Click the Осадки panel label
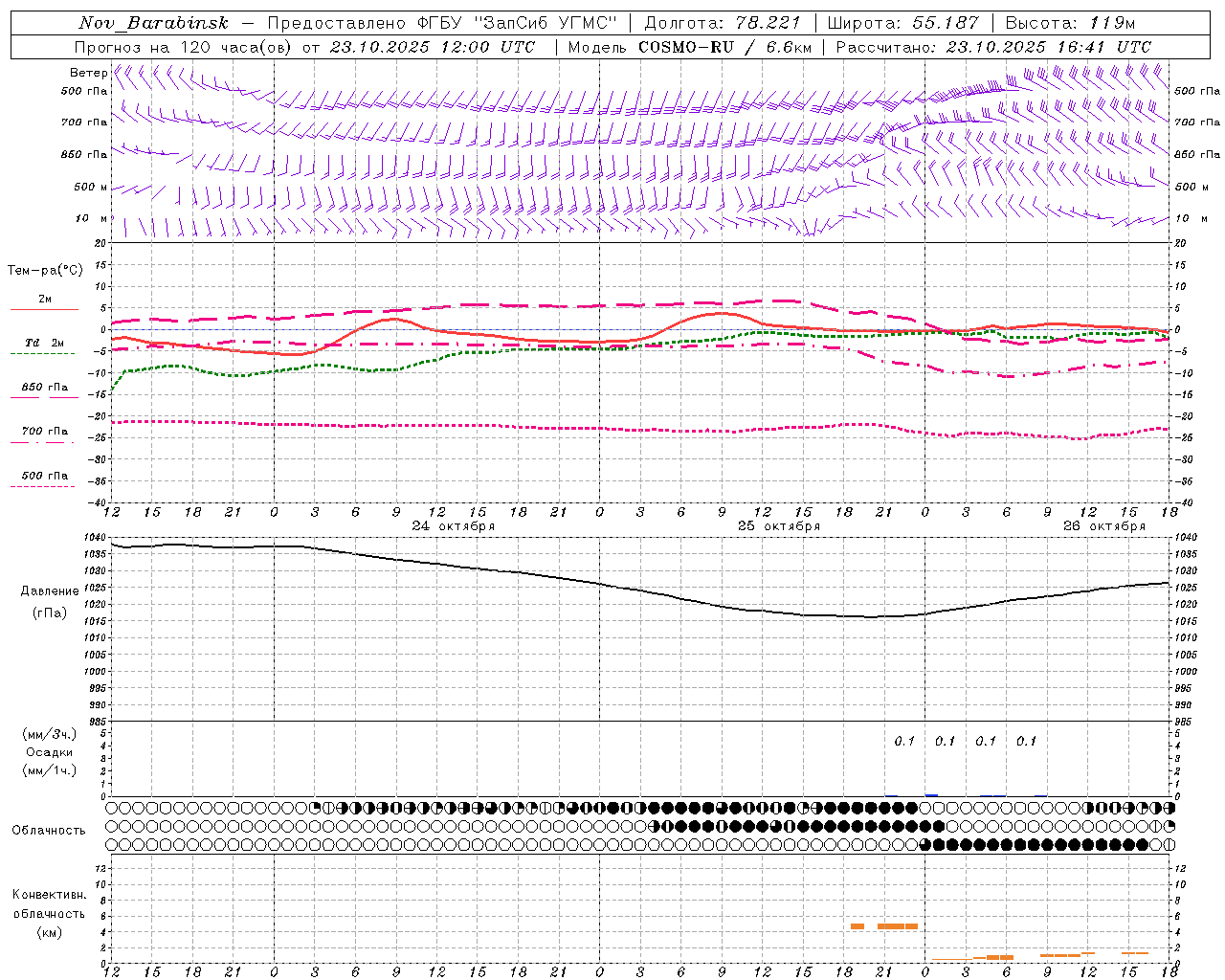Screen dimensions: 1225x980 coord(50,753)
